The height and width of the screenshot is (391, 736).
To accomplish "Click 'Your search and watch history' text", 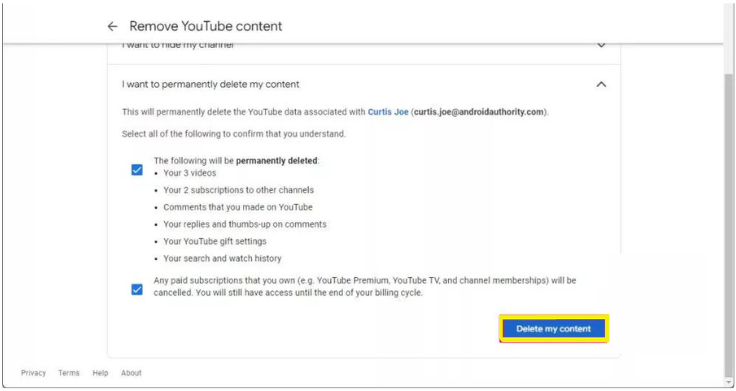I will (222, 258).
